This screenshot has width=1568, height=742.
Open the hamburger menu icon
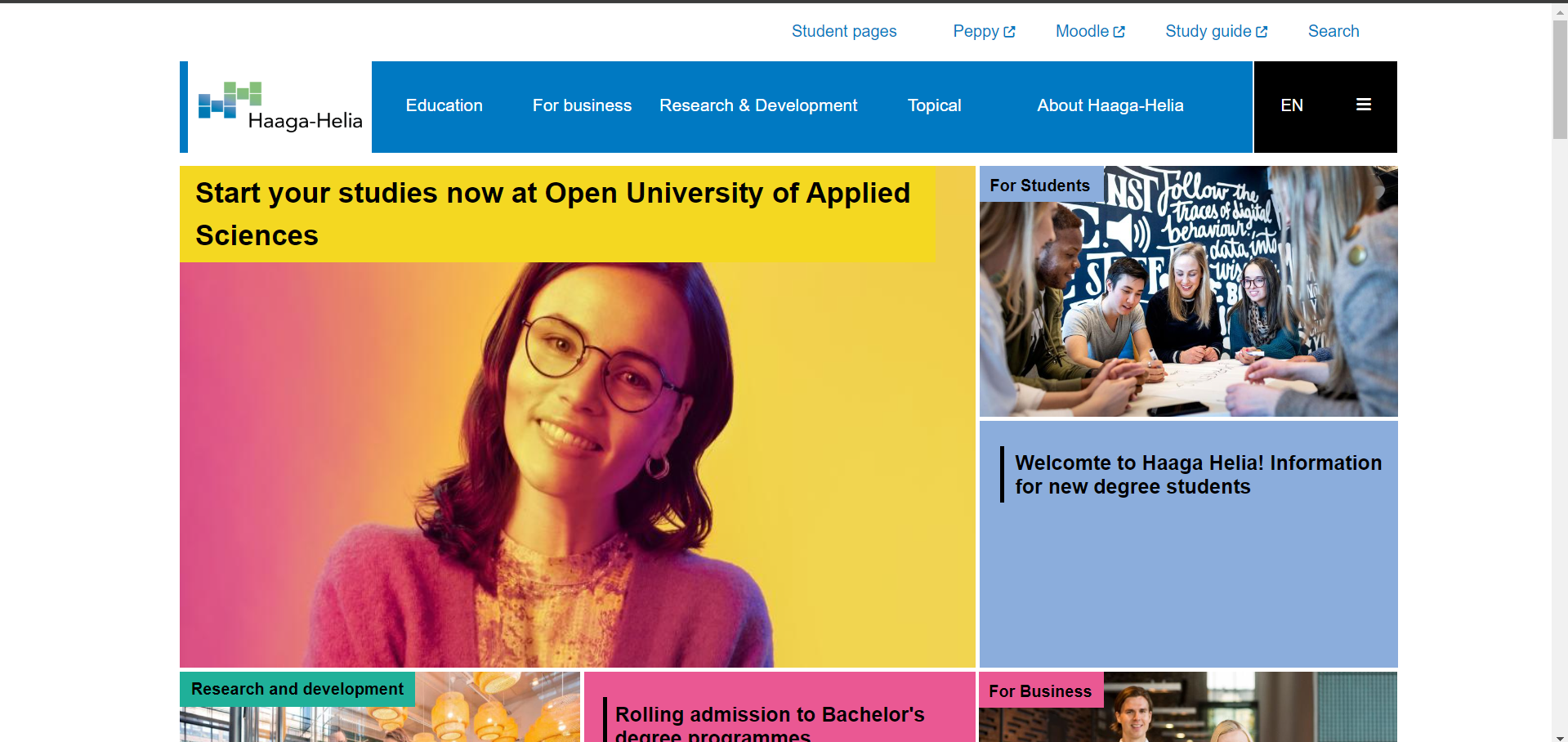tap(1363, 105)
